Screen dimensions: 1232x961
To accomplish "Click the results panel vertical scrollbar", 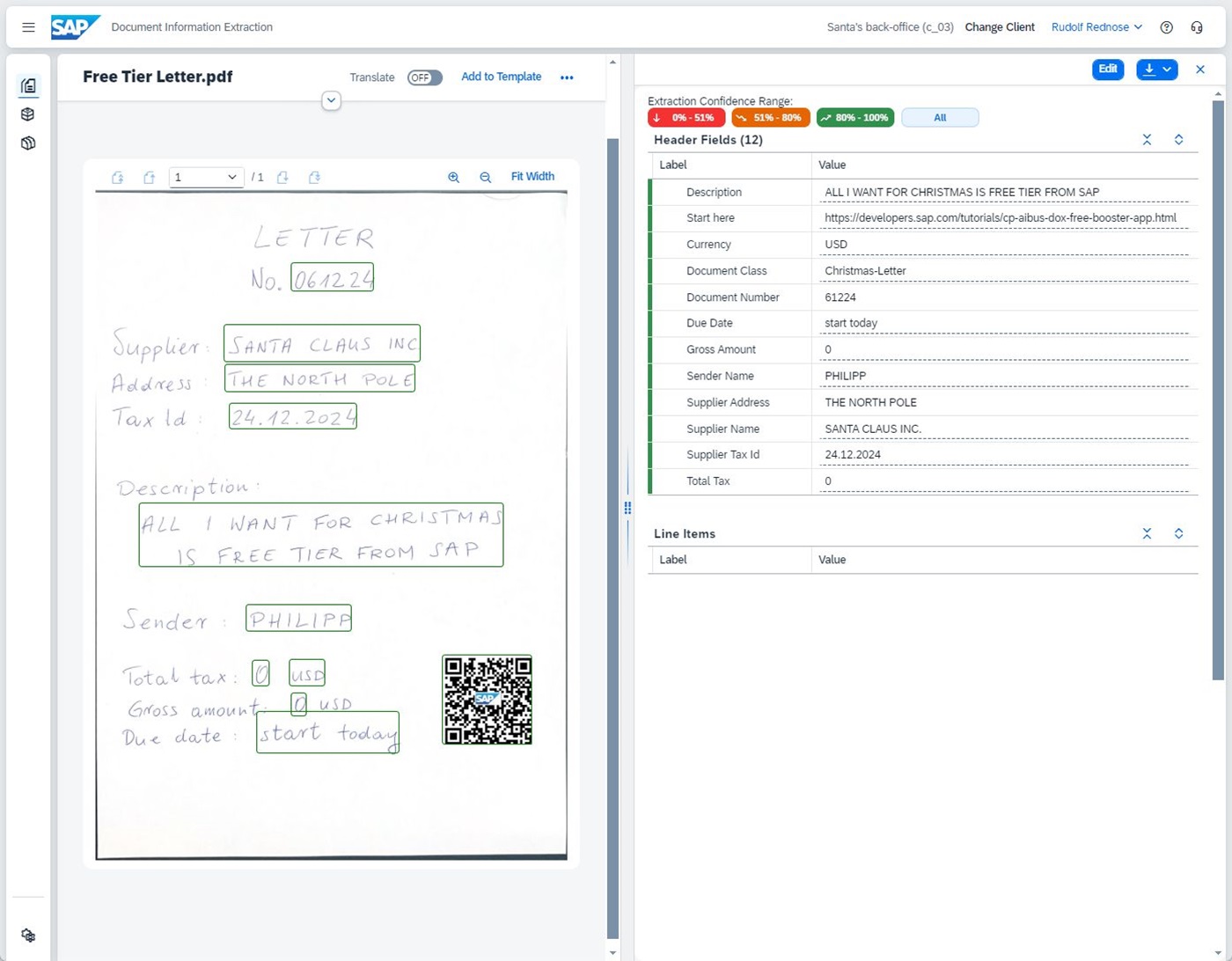I will point(1219,389).
